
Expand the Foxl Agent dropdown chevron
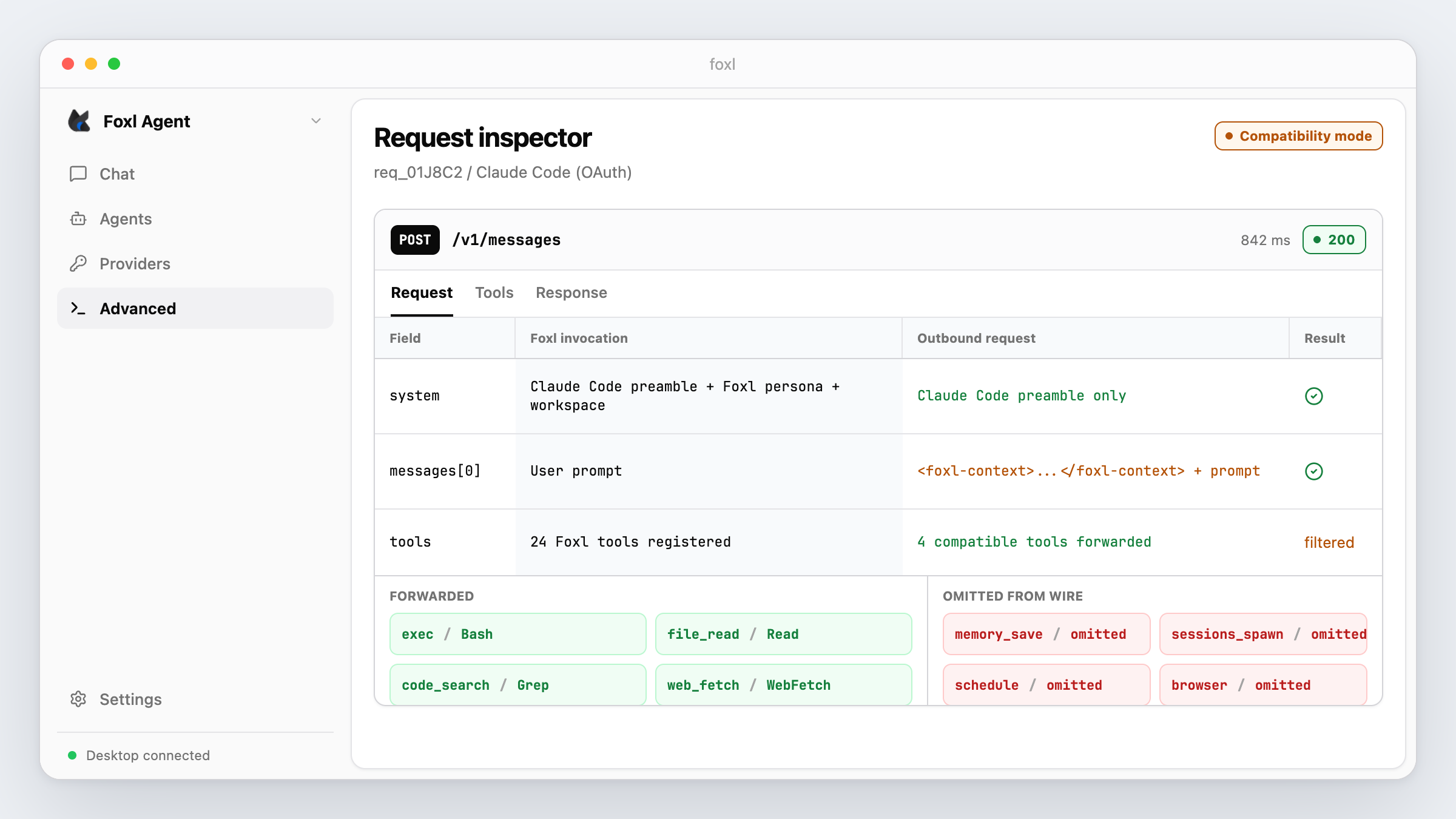point(316,121)
